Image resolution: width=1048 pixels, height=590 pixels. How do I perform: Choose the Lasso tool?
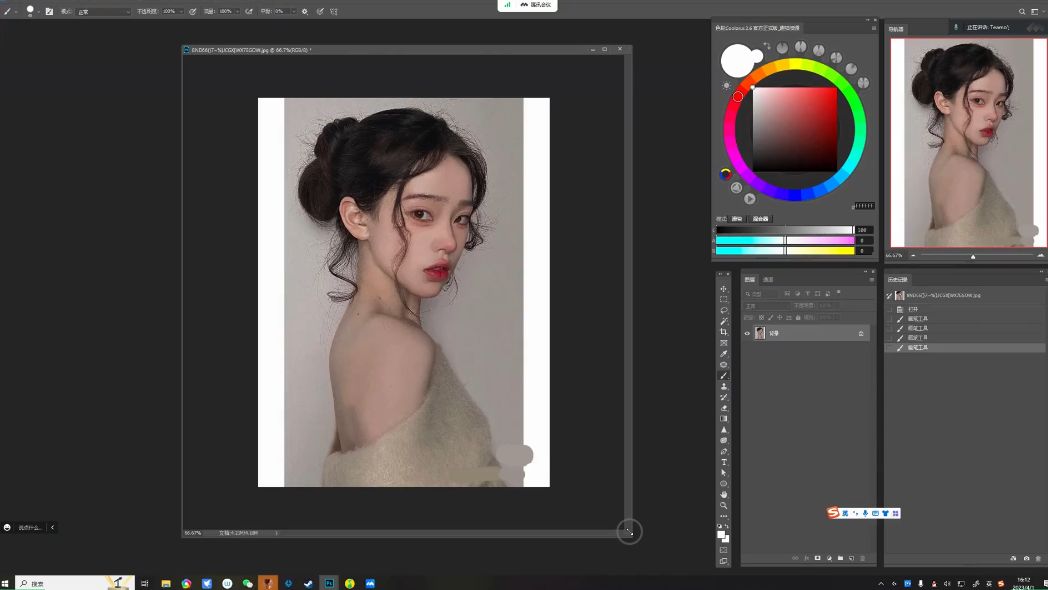coord(723,310)
